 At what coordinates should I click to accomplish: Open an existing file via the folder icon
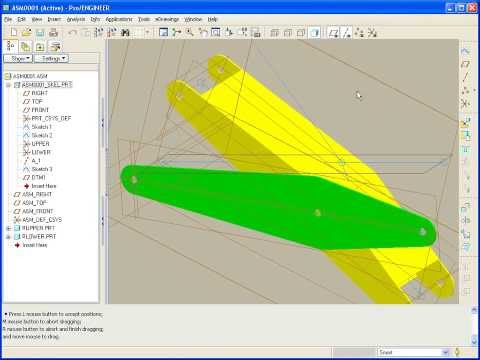pyautogui.click(x=26, y=32)
